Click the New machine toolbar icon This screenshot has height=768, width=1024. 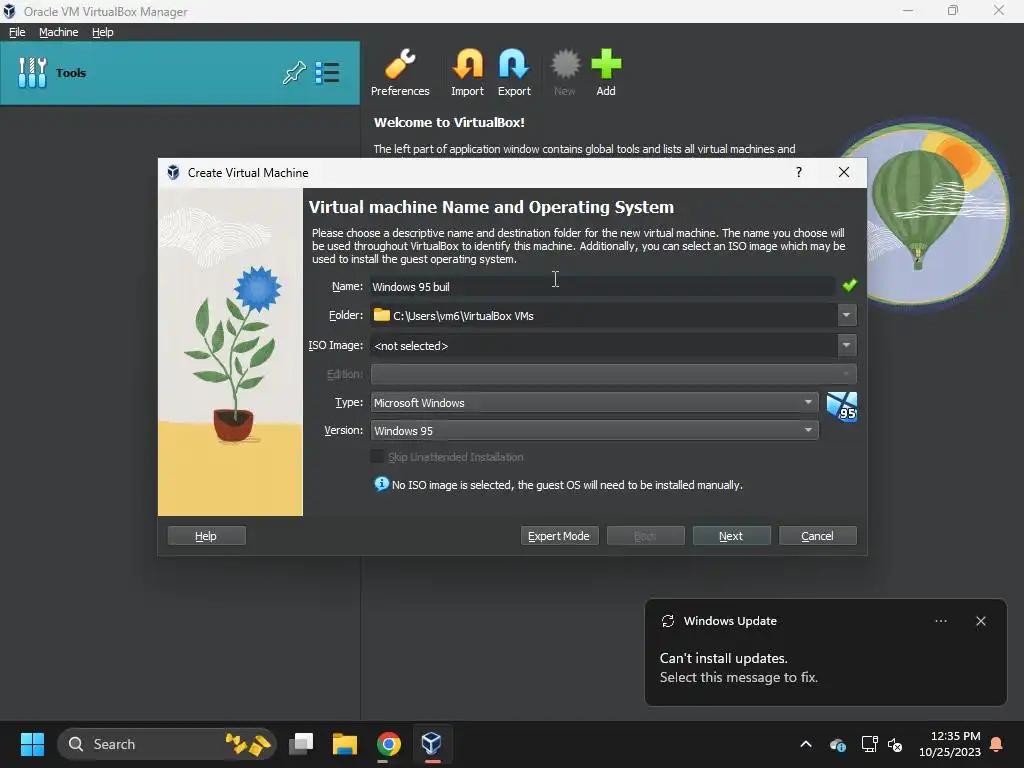pos(565,72)
